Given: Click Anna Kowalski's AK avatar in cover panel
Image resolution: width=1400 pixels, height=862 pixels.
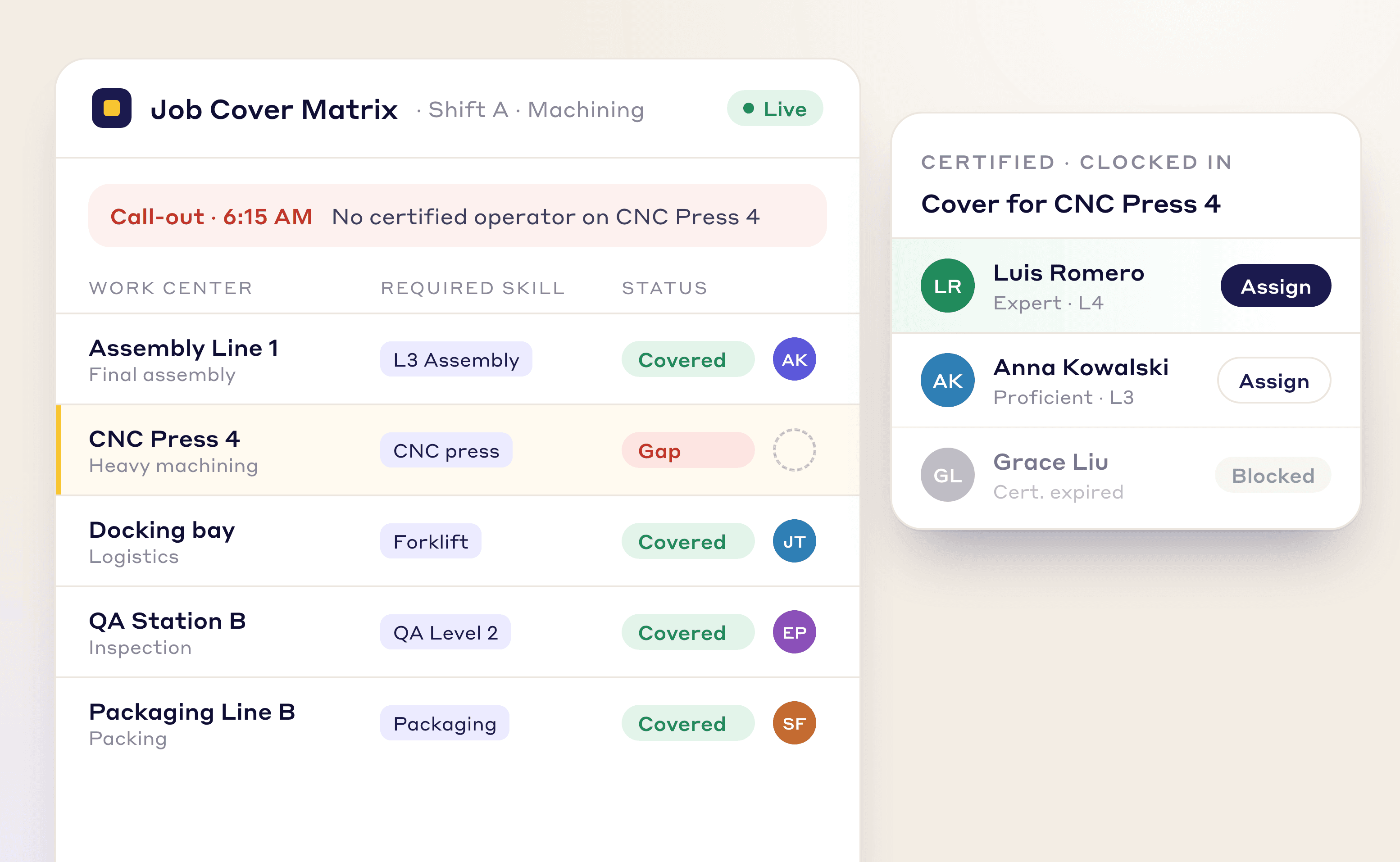Looking at the screenshot, I should pyautogui.click(x=947, y=380).
